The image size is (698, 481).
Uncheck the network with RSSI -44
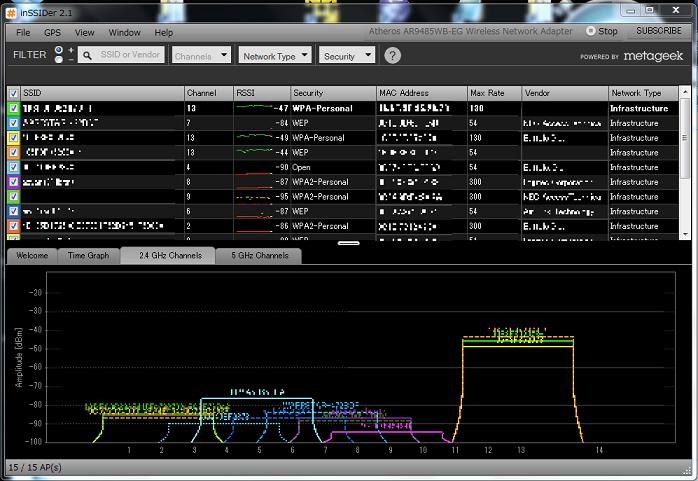pyautogui.click(x=13, y=152)
